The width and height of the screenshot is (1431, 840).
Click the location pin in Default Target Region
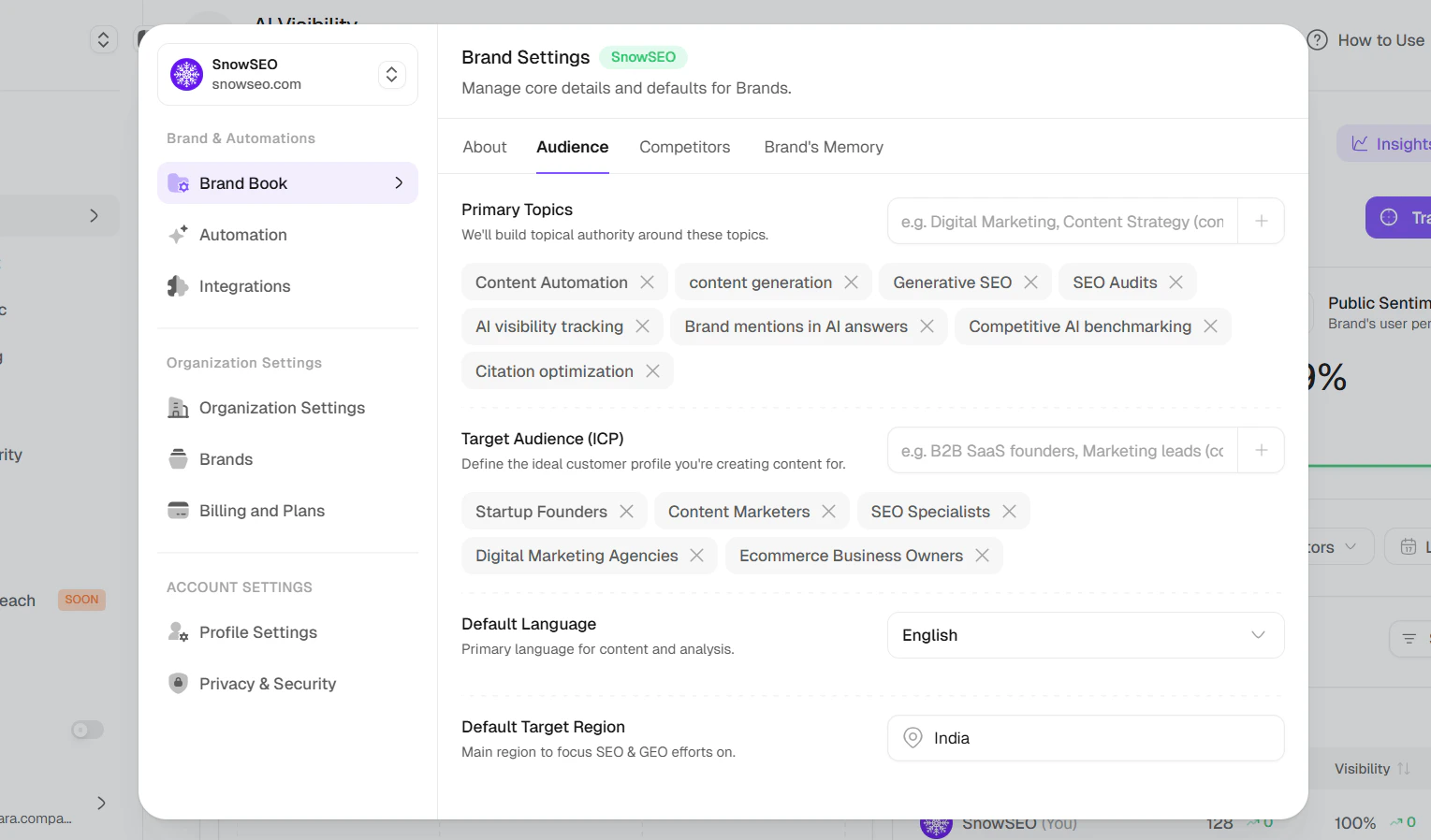(x=912, y=738)
